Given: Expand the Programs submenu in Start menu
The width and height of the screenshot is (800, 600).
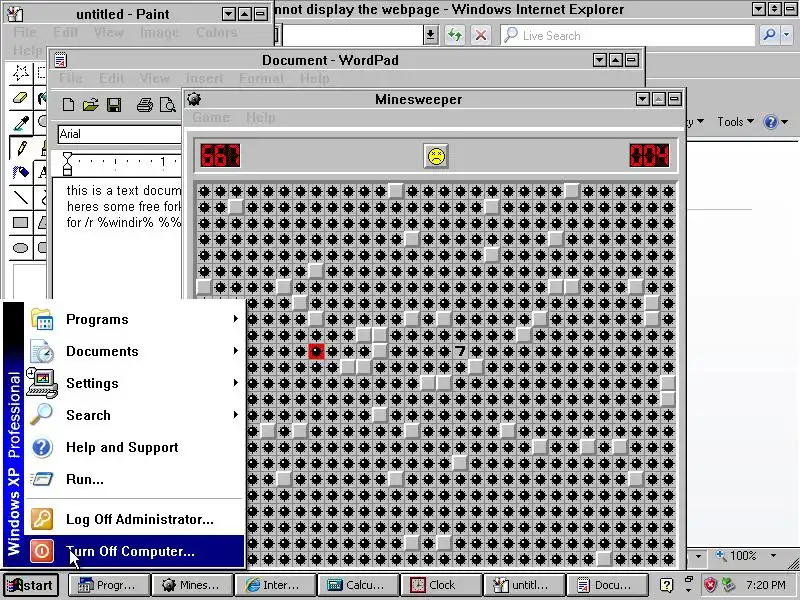Looking at the screenshot, I should 135,319.
